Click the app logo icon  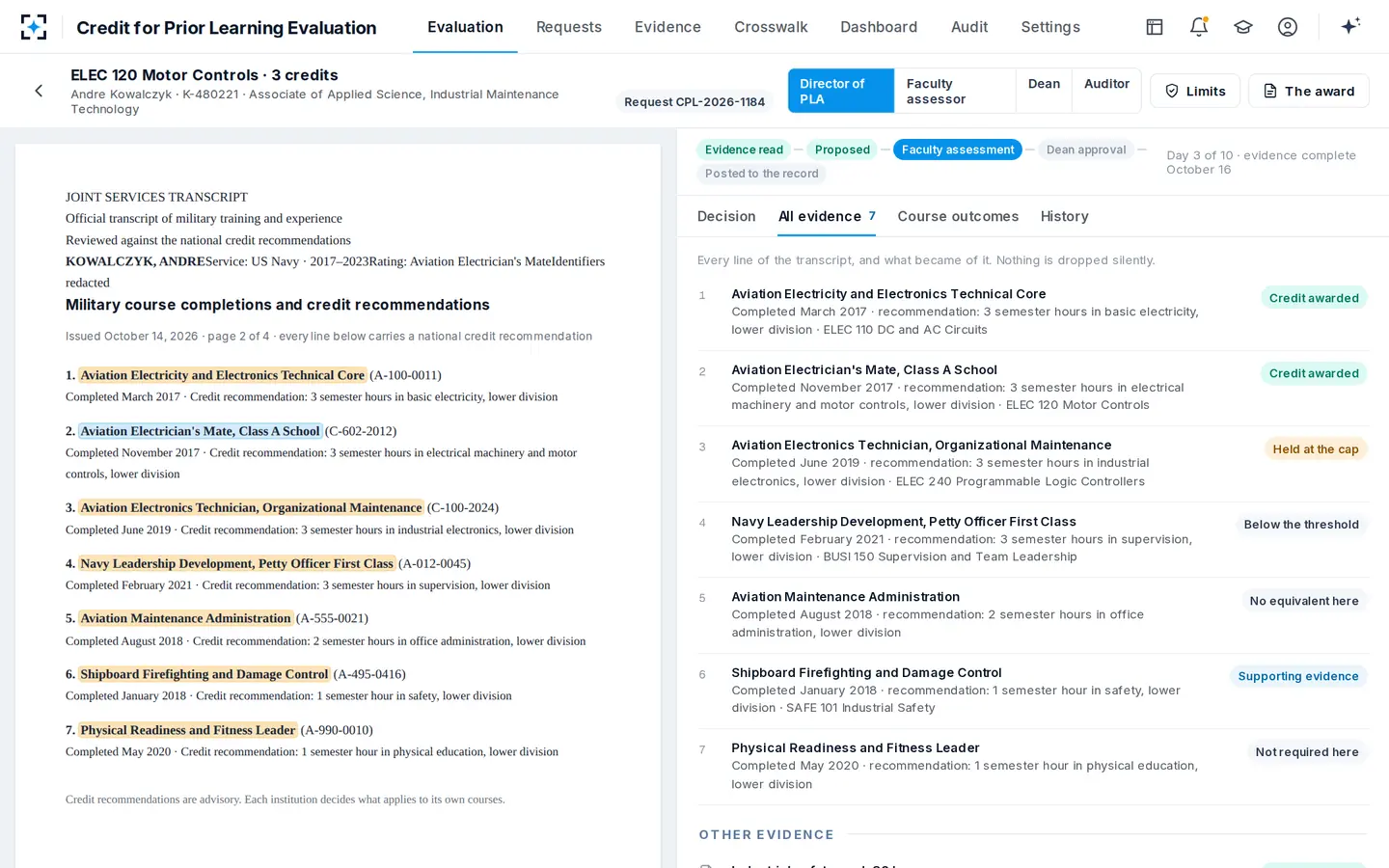click(34, 27)
